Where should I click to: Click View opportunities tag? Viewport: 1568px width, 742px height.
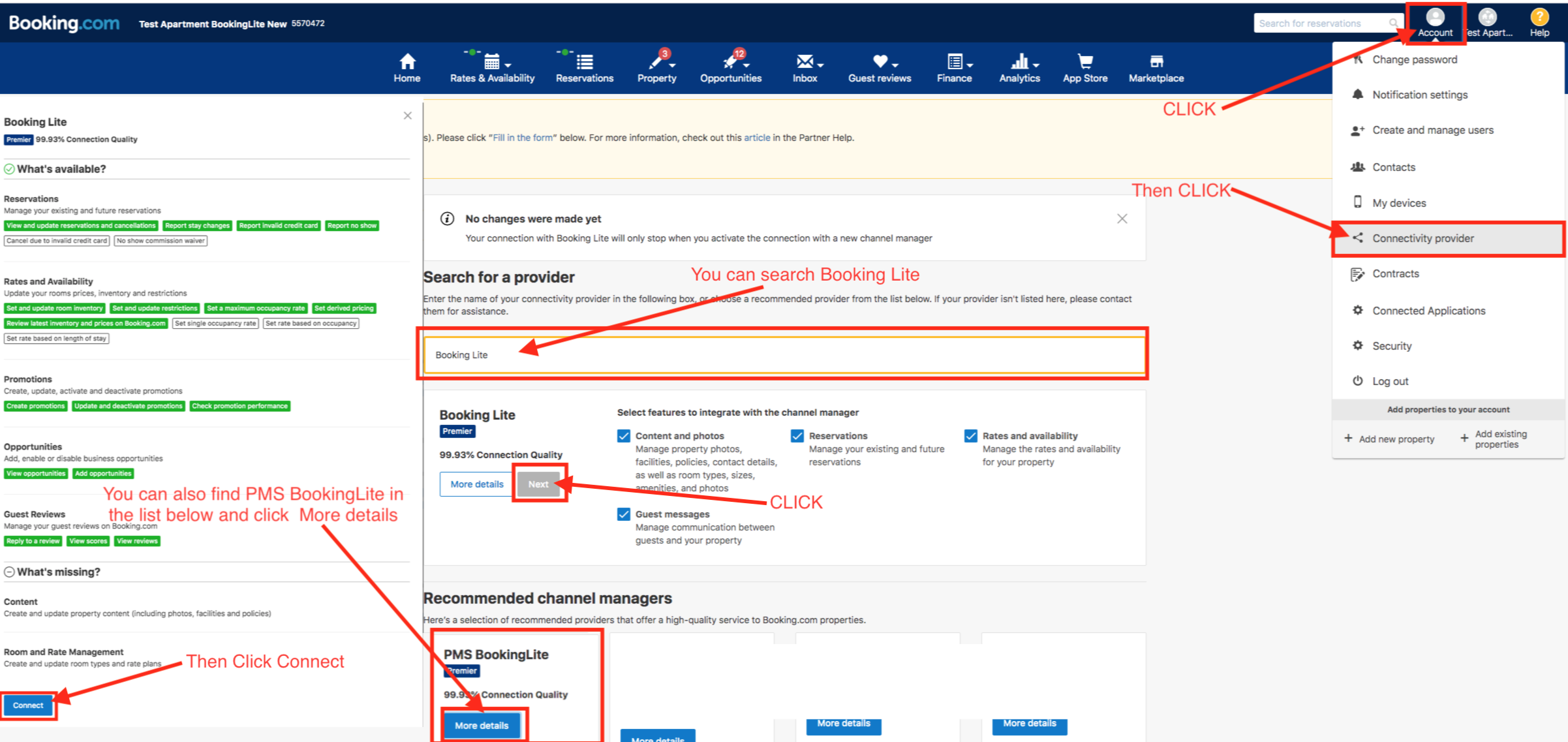[36, 473]
